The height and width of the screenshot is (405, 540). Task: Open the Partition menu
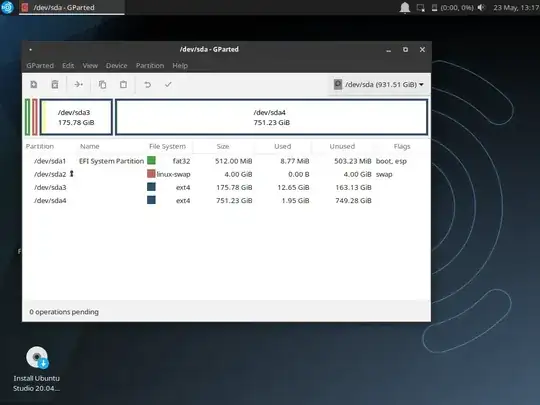pos(150,65)
